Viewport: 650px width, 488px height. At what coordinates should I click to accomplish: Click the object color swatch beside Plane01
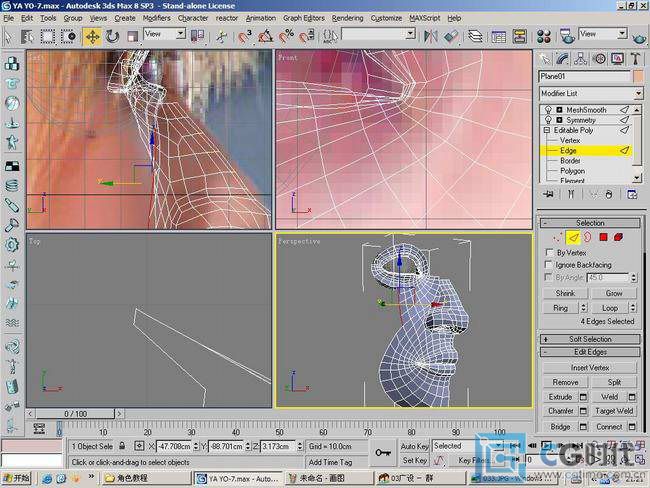(638, 76)
